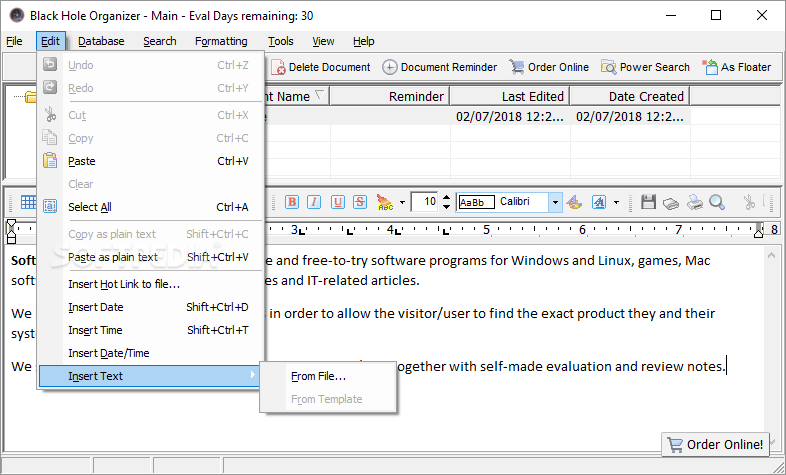Image resolution: width=786 pixels, height=475 pixels.
Task: Sort by the Reminder column header
Action: (x=389, y=96)
